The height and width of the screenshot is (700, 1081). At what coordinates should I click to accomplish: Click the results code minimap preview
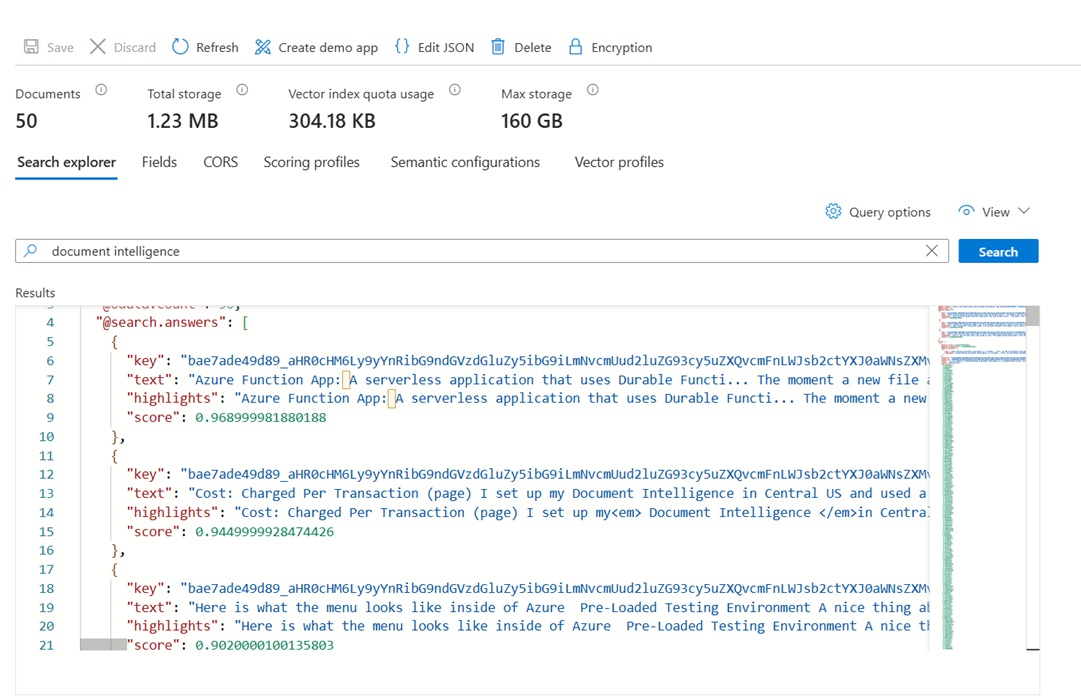pos(982,477)
